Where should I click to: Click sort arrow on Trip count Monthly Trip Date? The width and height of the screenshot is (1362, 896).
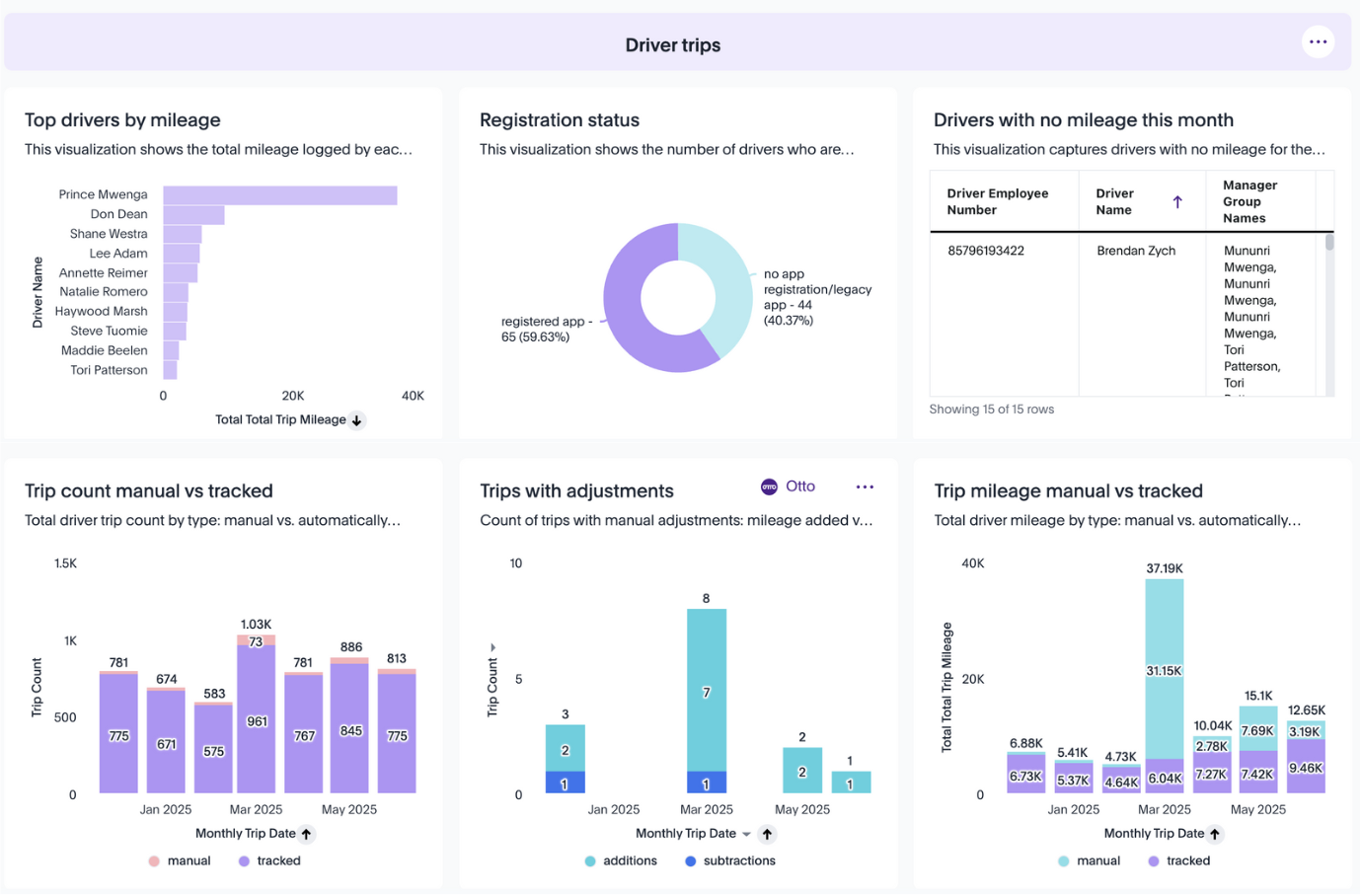[307, 834]
